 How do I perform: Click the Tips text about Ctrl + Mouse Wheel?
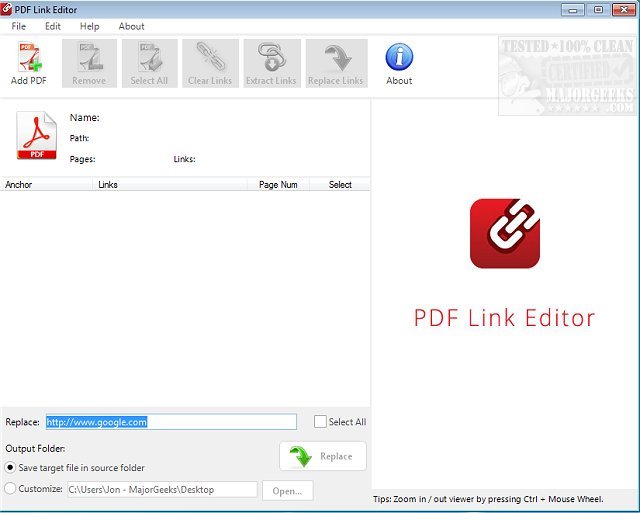click(x=488, y=499)
